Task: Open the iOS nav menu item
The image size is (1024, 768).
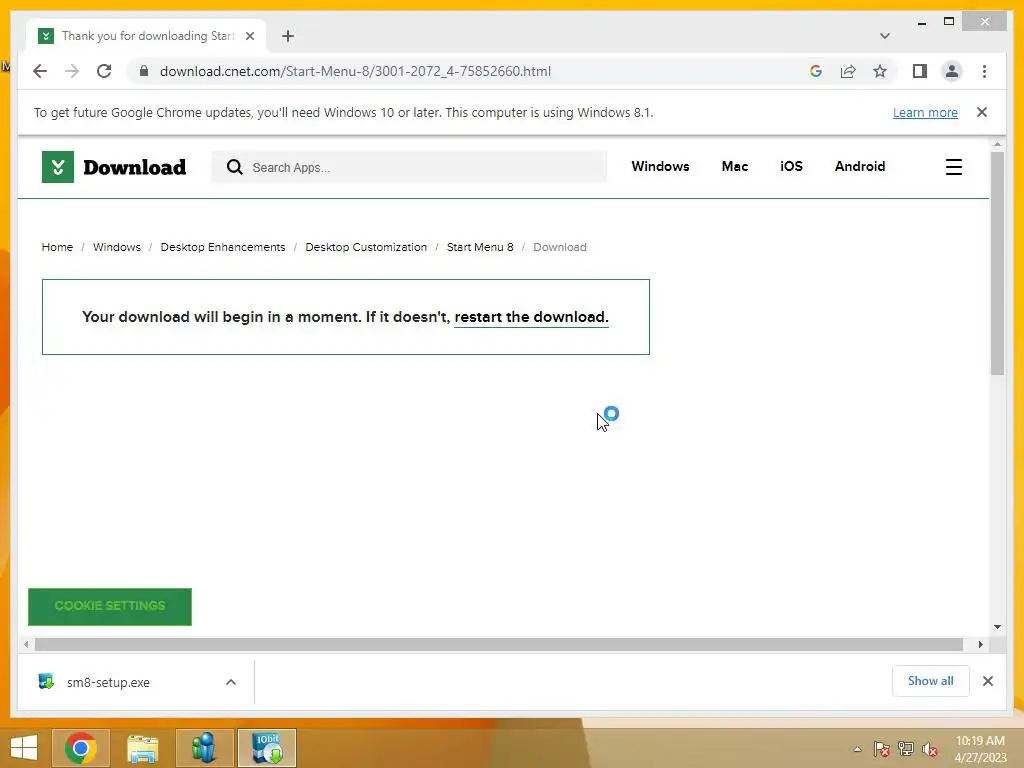Action: tap(791, 167)
